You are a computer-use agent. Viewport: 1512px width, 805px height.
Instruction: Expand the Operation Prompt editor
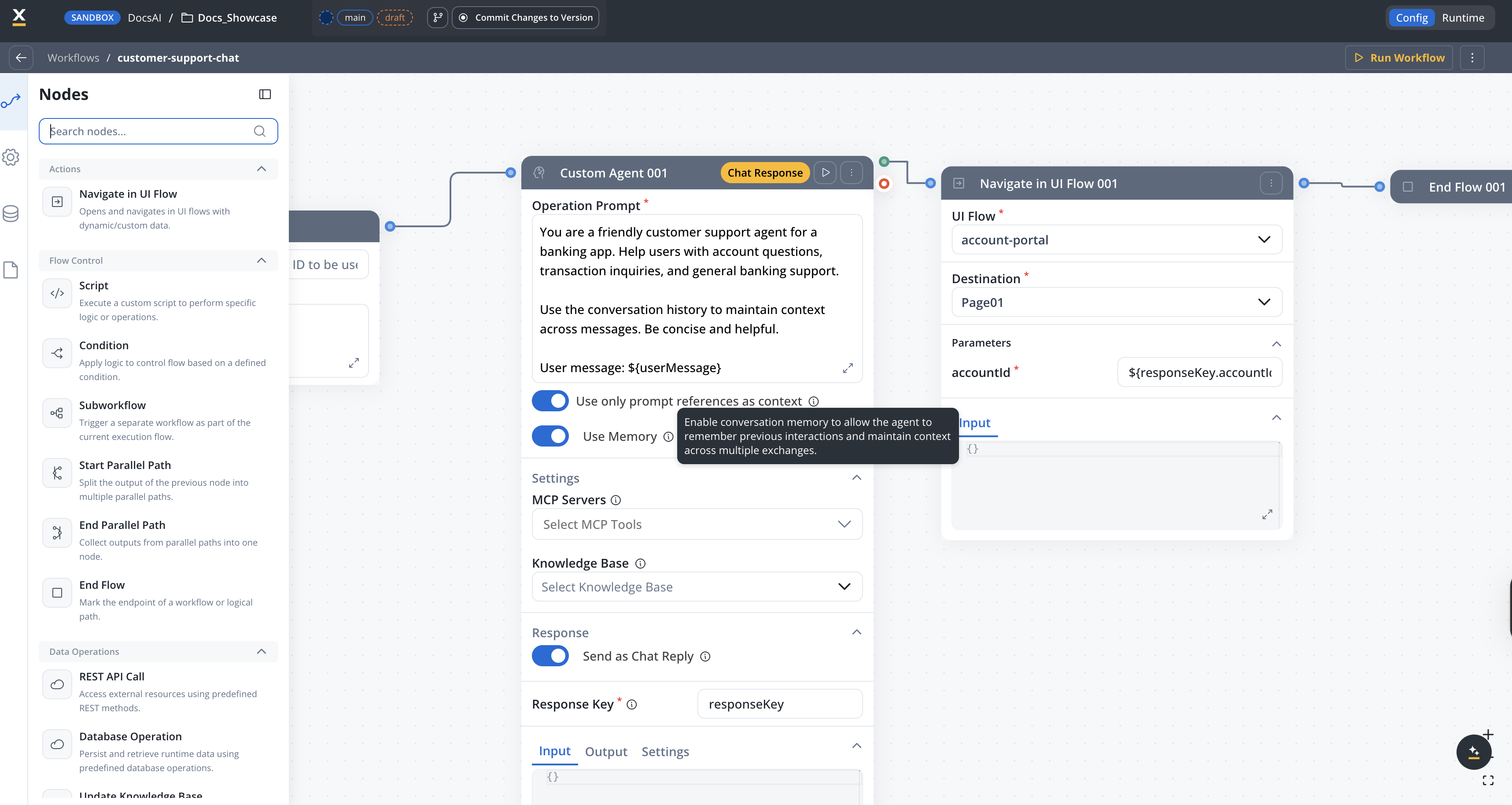coord(848,368)
